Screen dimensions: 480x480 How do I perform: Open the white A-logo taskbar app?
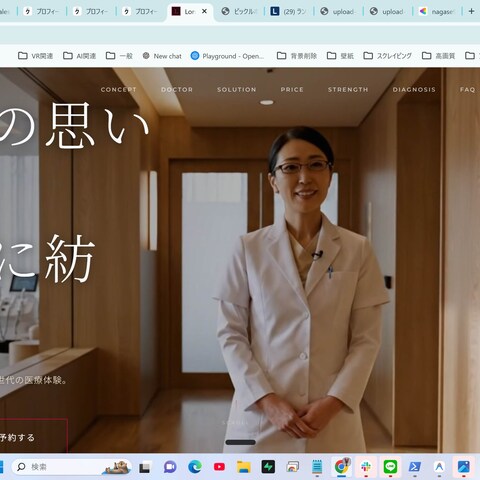point(439,467)
